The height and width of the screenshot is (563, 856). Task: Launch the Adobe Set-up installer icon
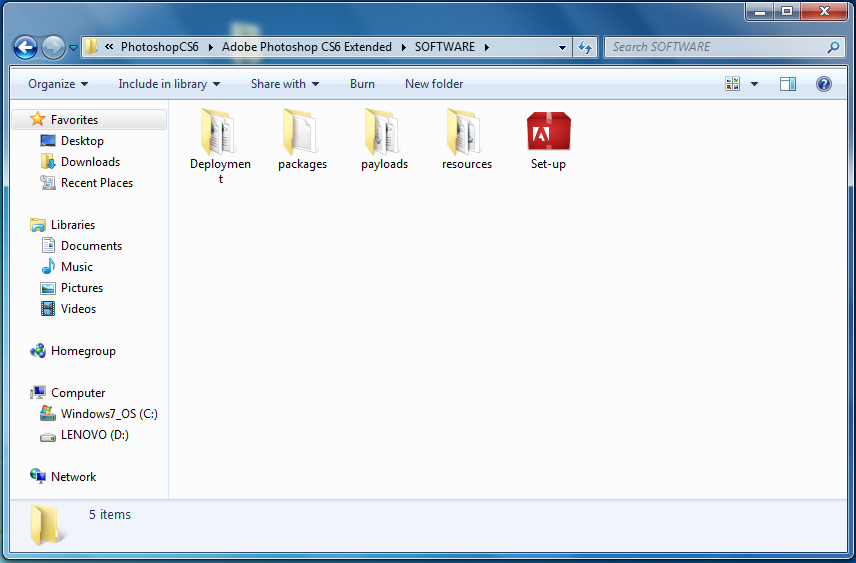(548, 132)
